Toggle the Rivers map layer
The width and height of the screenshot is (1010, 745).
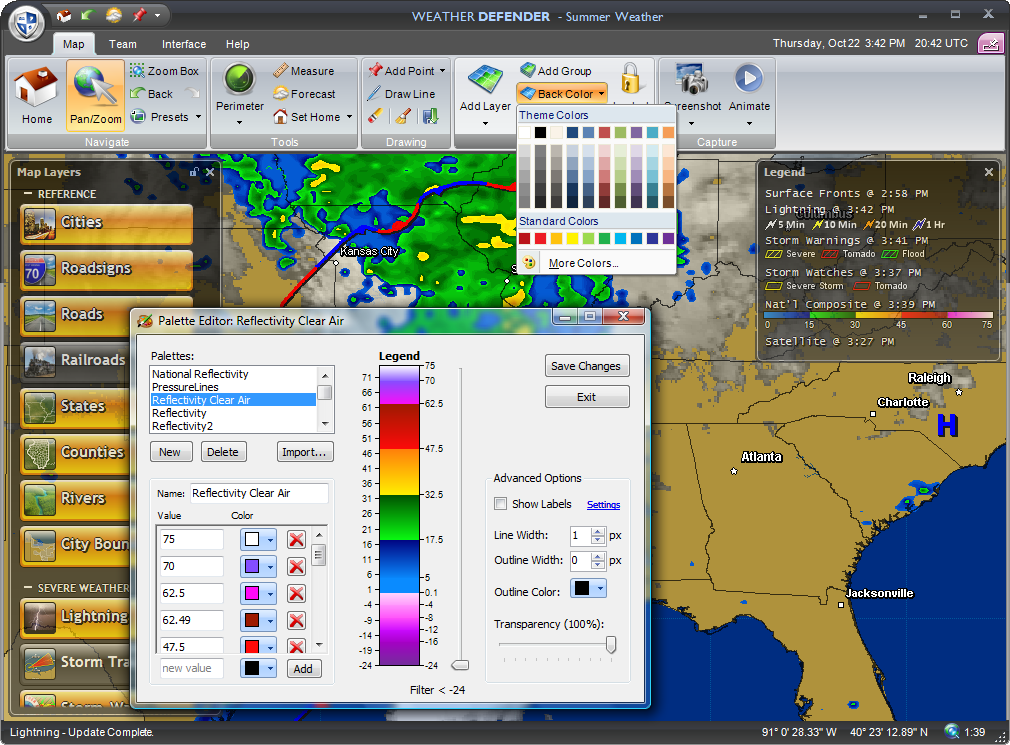[106, 498]
